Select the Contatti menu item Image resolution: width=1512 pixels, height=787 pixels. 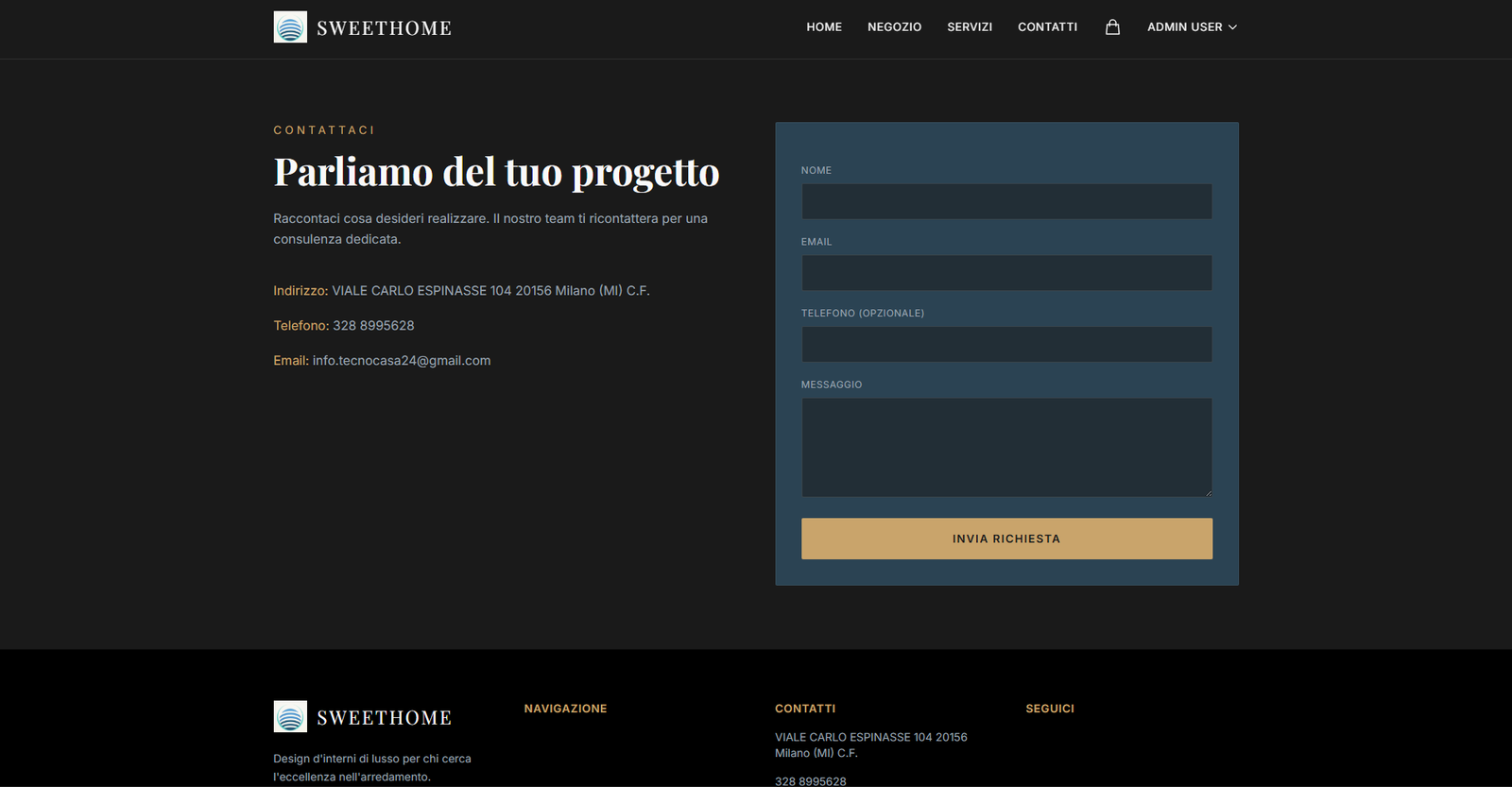coord(1047,27)
